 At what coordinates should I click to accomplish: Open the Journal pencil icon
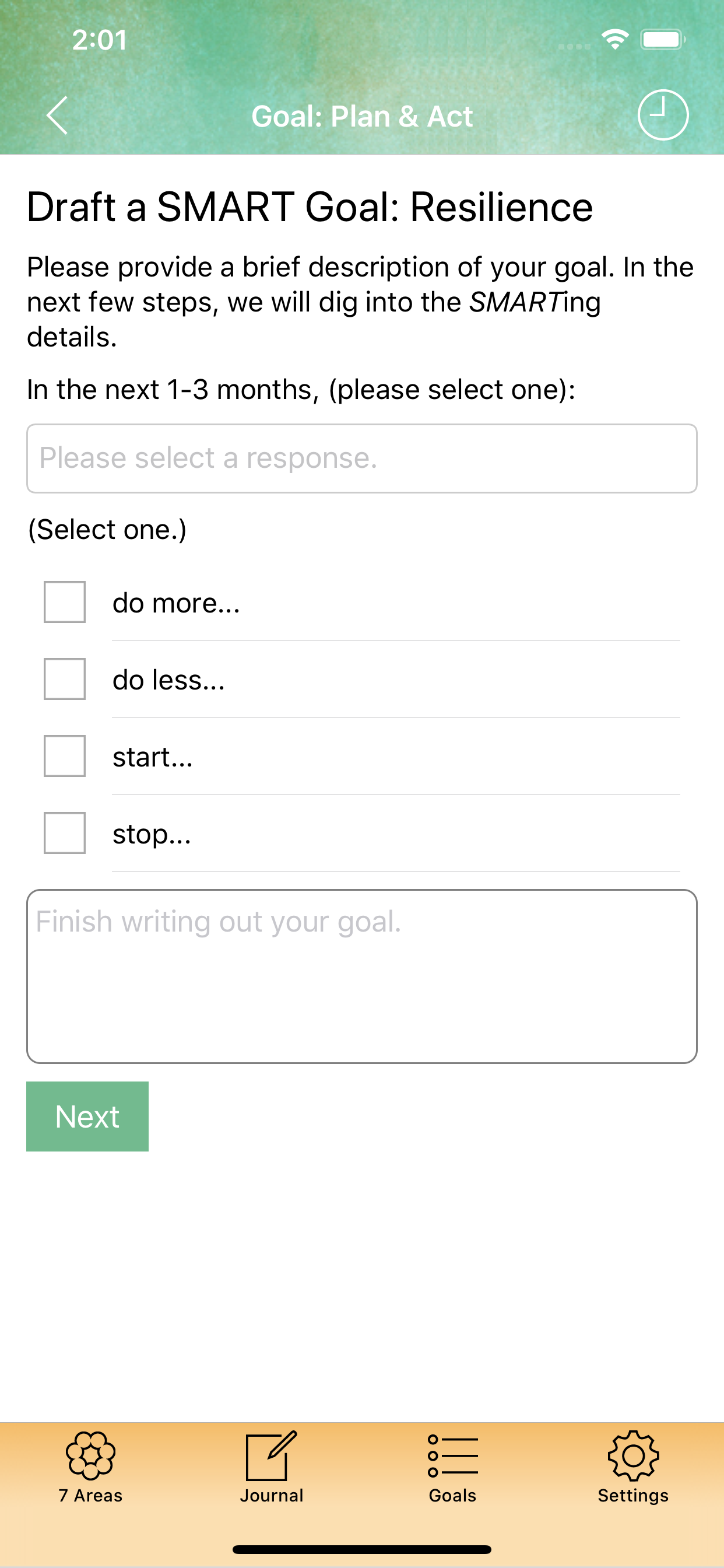pos(270,1455)
